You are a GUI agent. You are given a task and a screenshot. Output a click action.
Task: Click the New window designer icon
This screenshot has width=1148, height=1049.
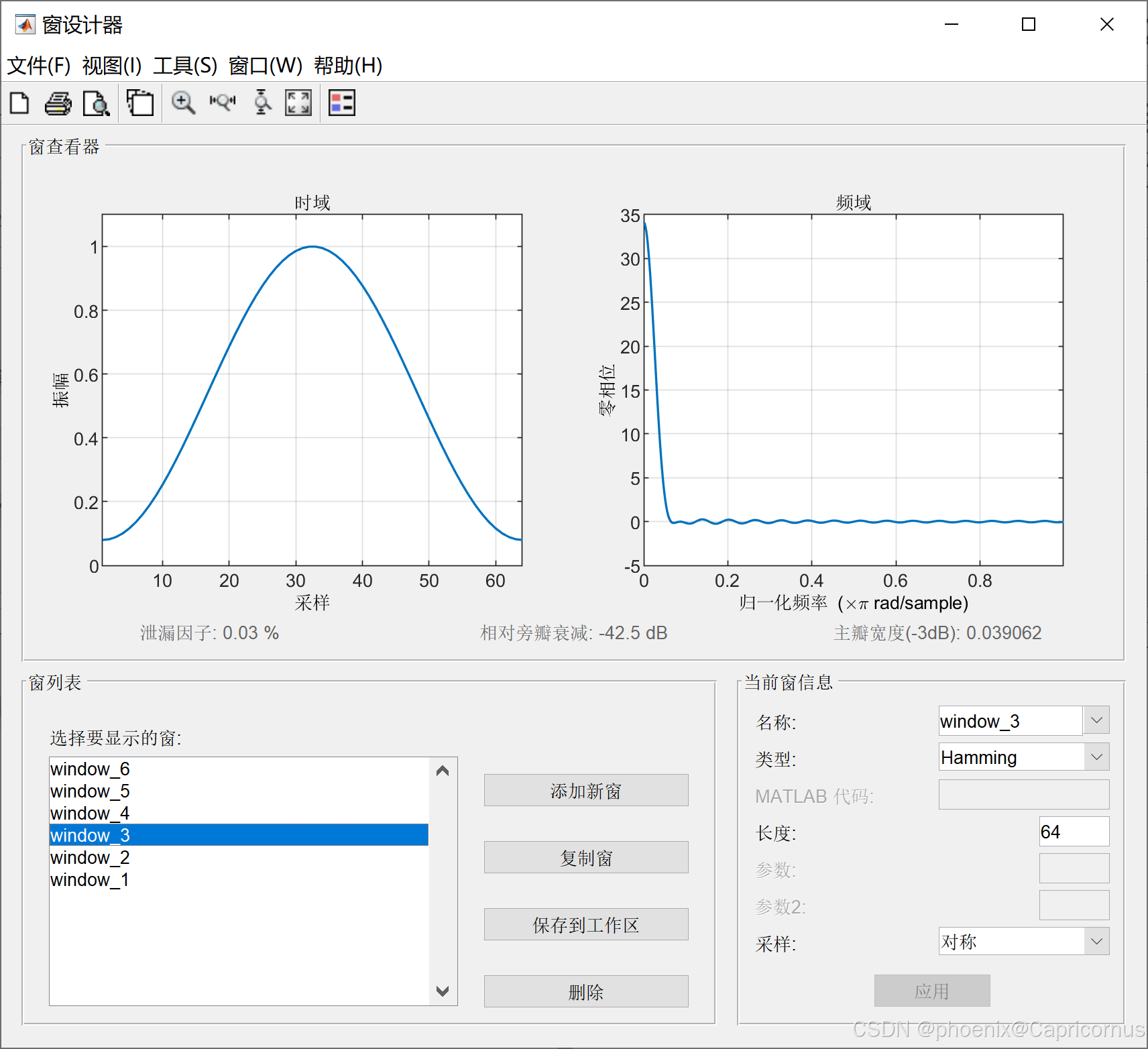pos(19,103)
